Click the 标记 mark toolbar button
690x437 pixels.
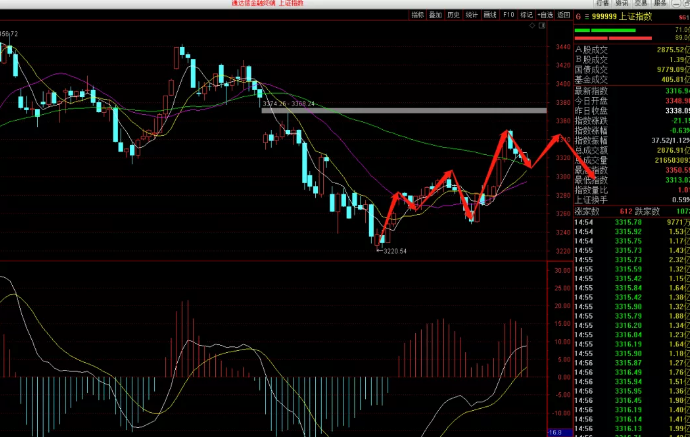526,15
